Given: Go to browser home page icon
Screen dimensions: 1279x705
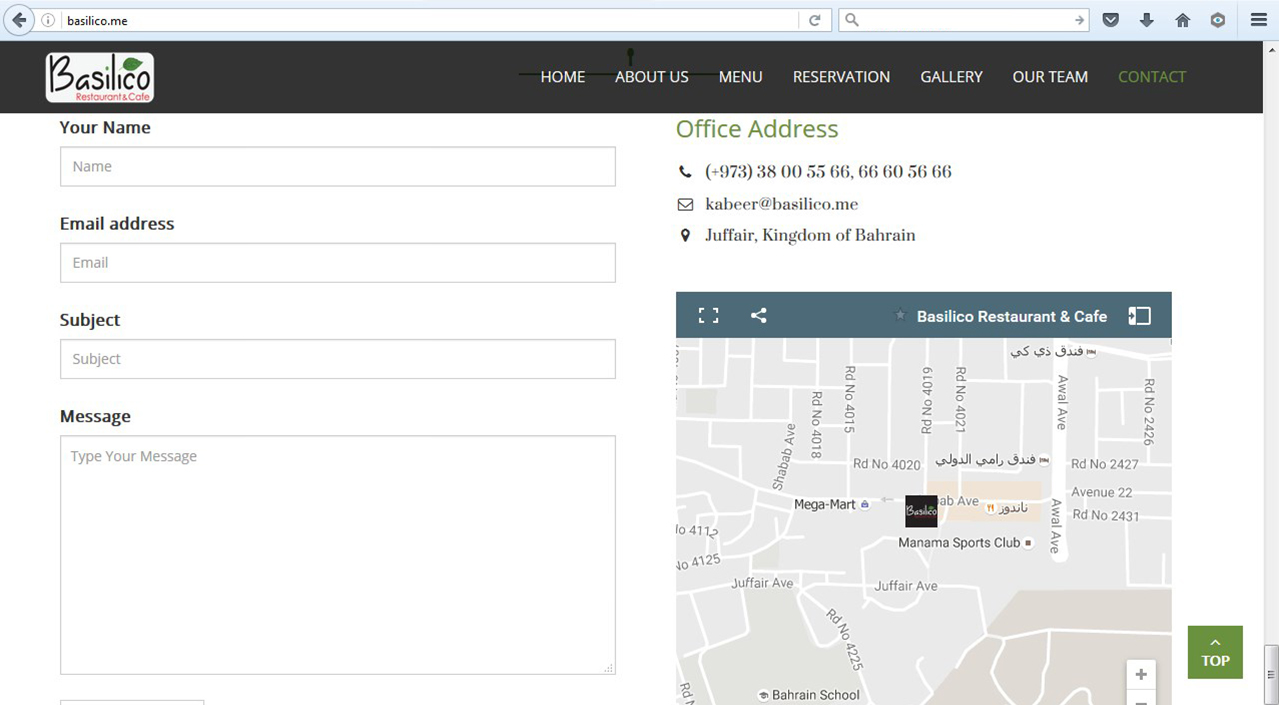Looking at the screenshot, I should (1182, 20).
